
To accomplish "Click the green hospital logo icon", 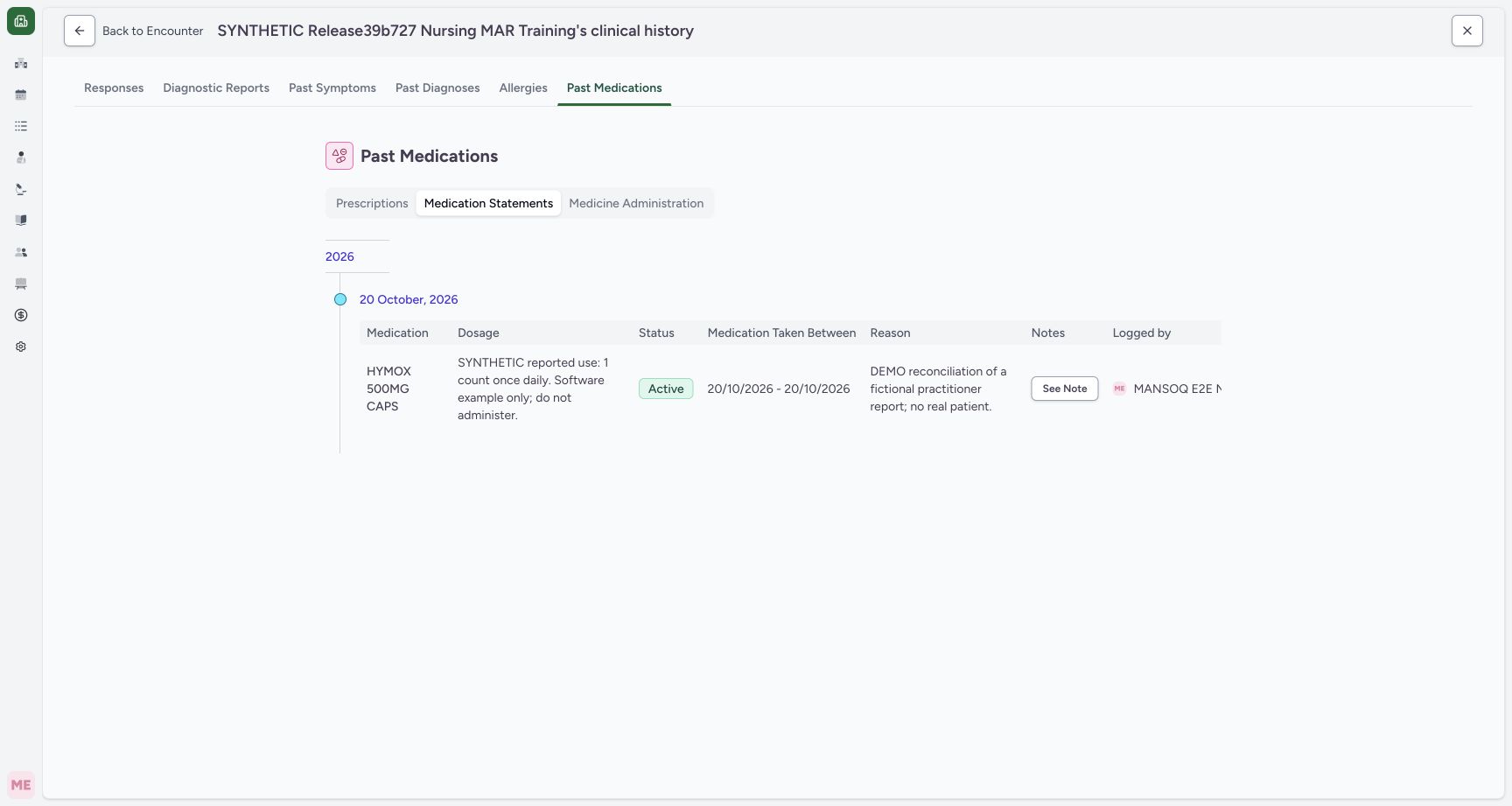I will pos(21,21).
